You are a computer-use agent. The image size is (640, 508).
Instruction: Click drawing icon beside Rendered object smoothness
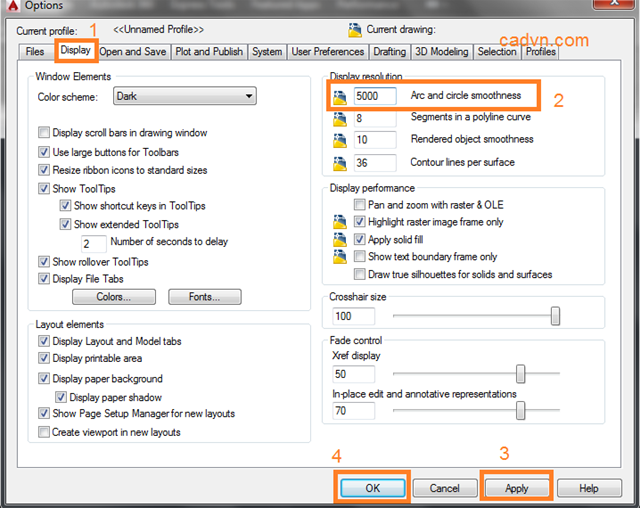pyautogui.click(x=340, y=141)
